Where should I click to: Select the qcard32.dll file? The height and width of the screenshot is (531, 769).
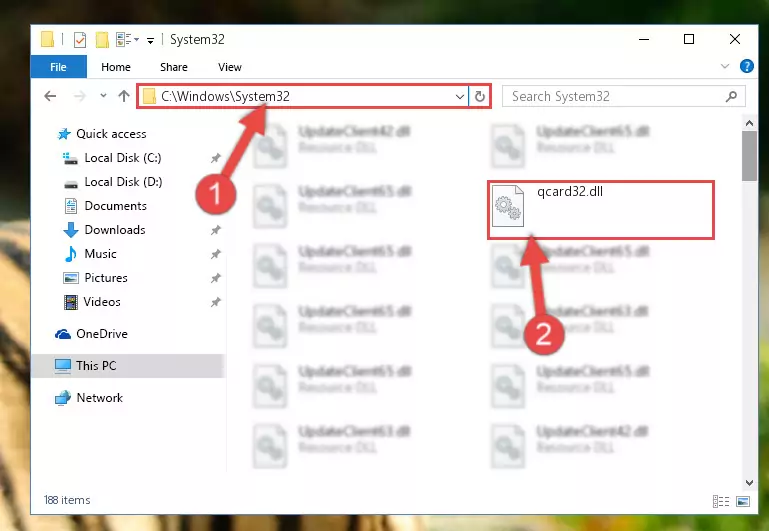(x=600, y=210)
